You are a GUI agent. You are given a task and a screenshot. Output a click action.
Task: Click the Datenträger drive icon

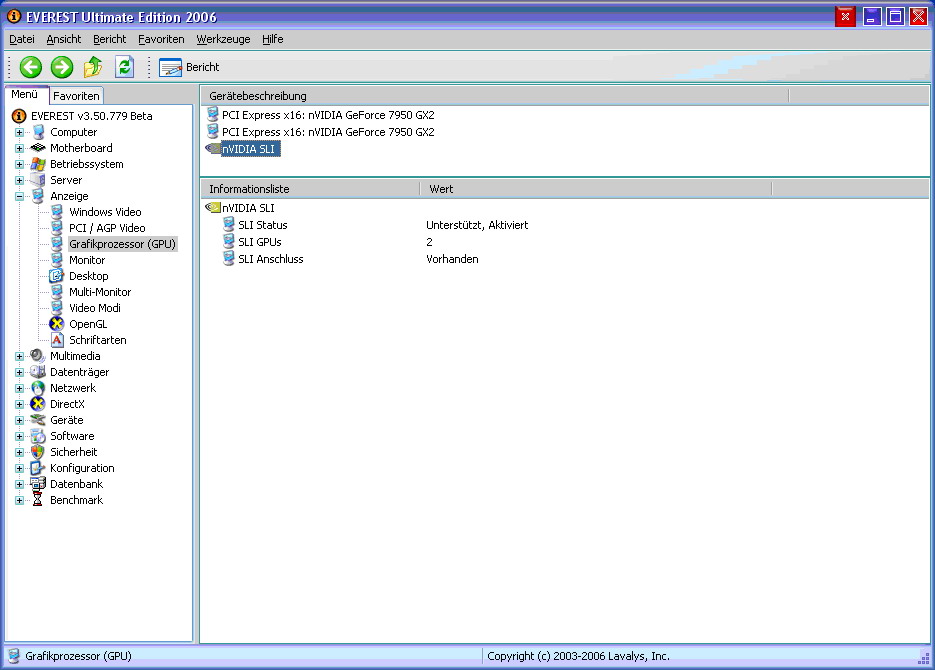point(38,372)
